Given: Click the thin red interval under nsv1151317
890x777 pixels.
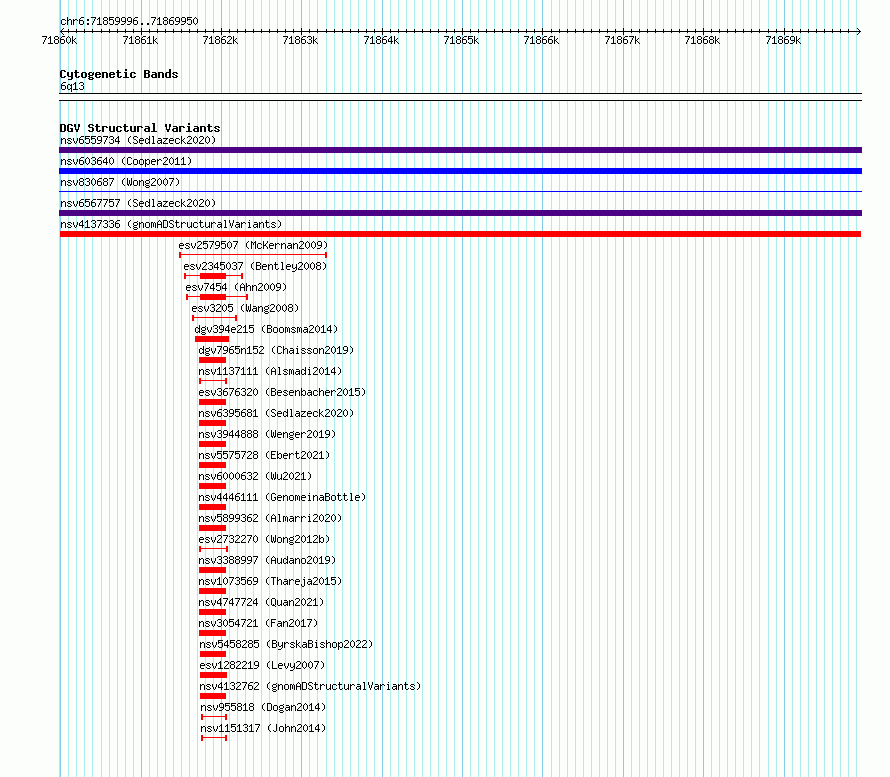Looking at the screenshot, I should (x=214, y=738).
